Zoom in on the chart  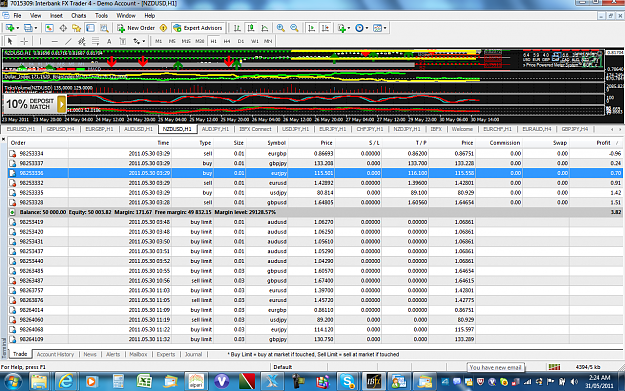pyautogui.click(x=281, y=28)
